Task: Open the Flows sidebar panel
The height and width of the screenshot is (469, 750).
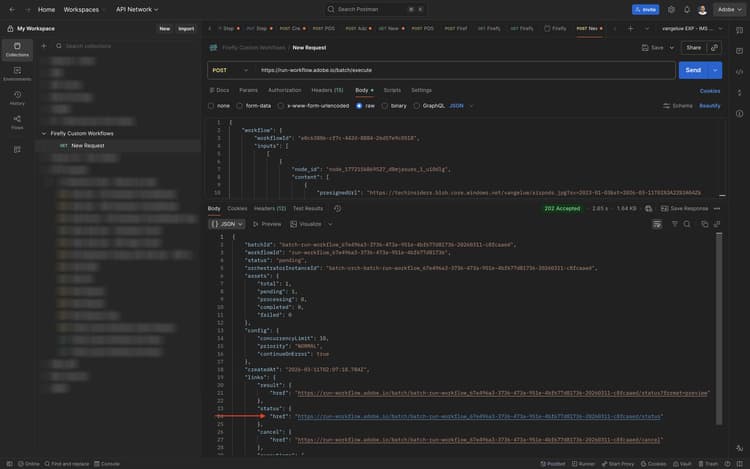Action: point(17,122)
